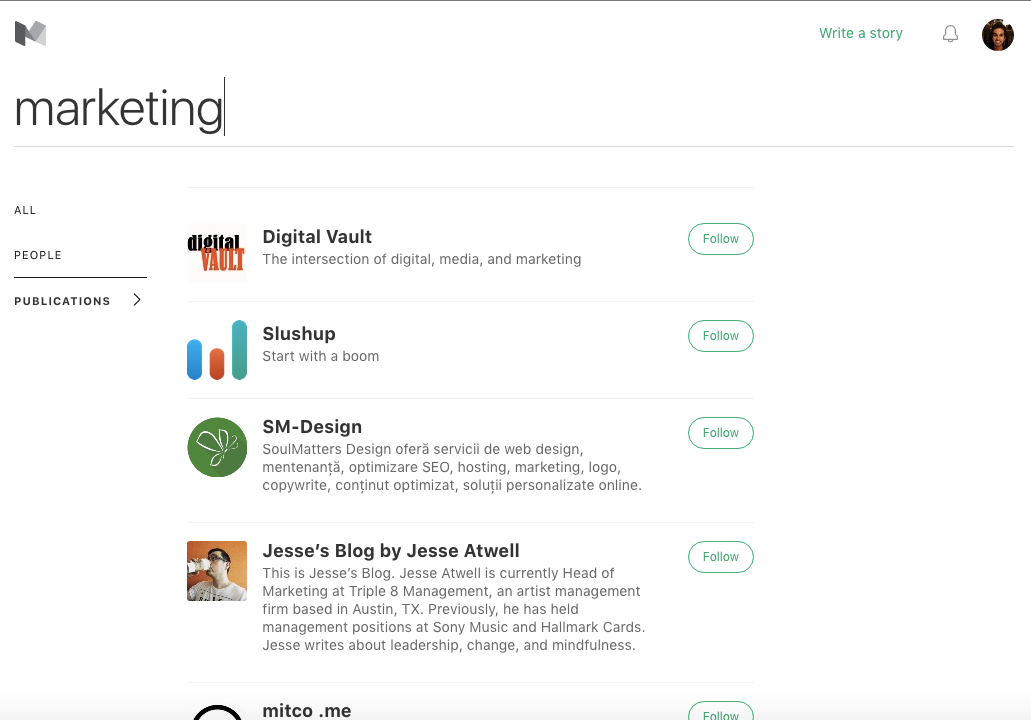
Task: Open the Digital Vault publication logo
Action: 216,253
